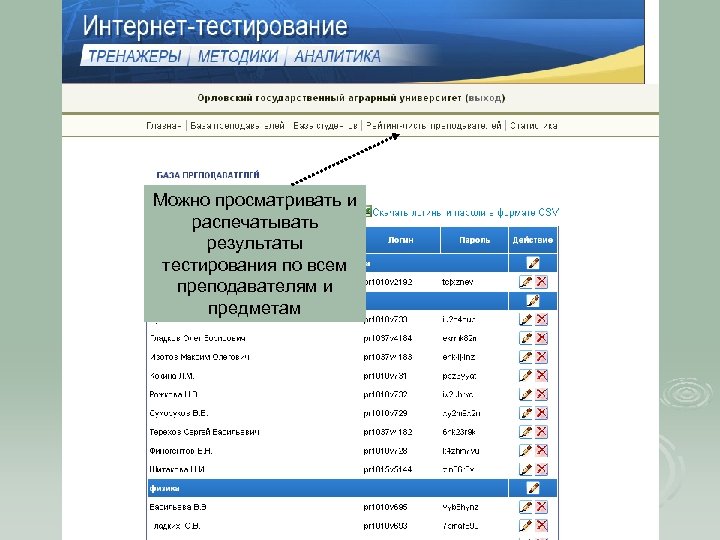This screenshot has height=540, width=720.
Task: Edit the teacher with login pr1010v738
Action: point(526,451)
